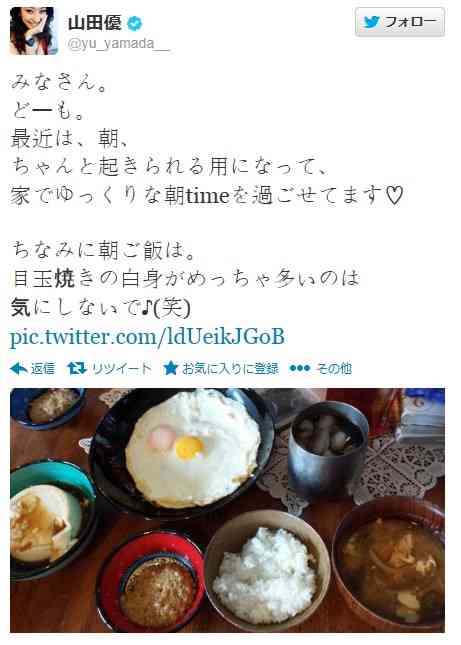The image size is (461, 645).
Task: Click the tweet text starting with みなさん
Action: [60, 82]
